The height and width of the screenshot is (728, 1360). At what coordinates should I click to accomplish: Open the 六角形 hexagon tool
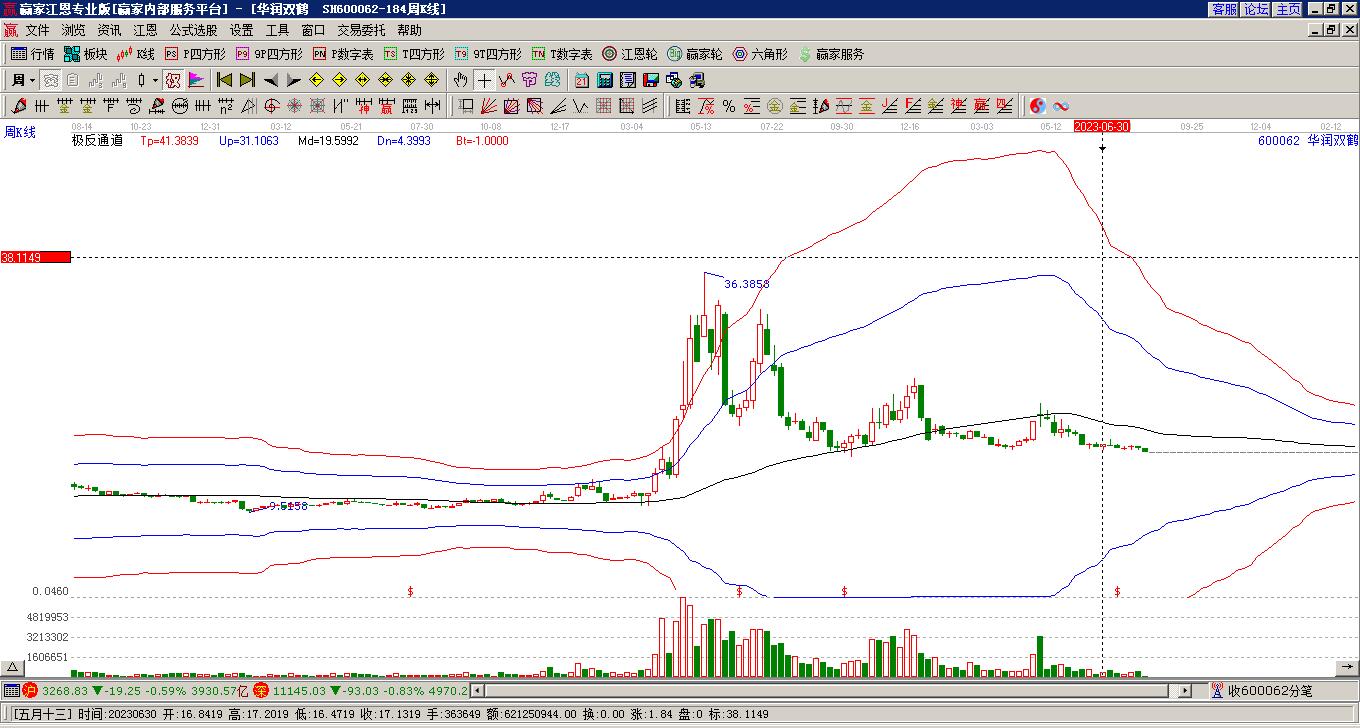point(760,54)
